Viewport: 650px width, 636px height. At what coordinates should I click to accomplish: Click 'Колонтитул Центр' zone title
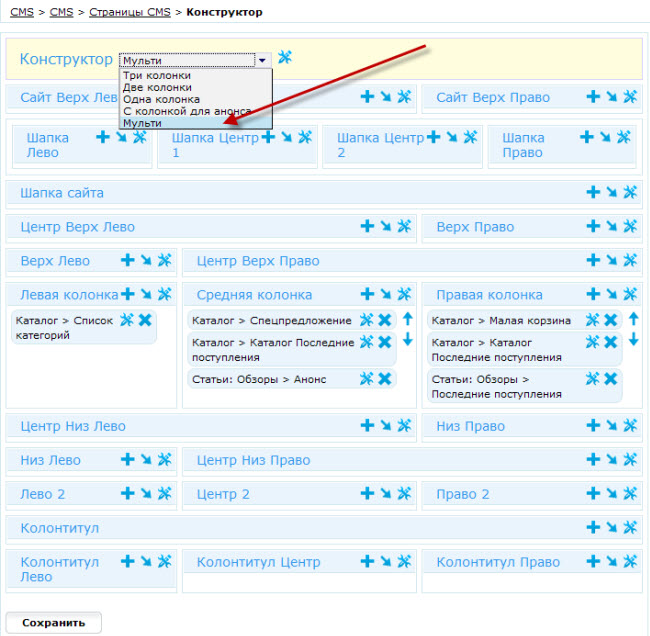[258, 562]
